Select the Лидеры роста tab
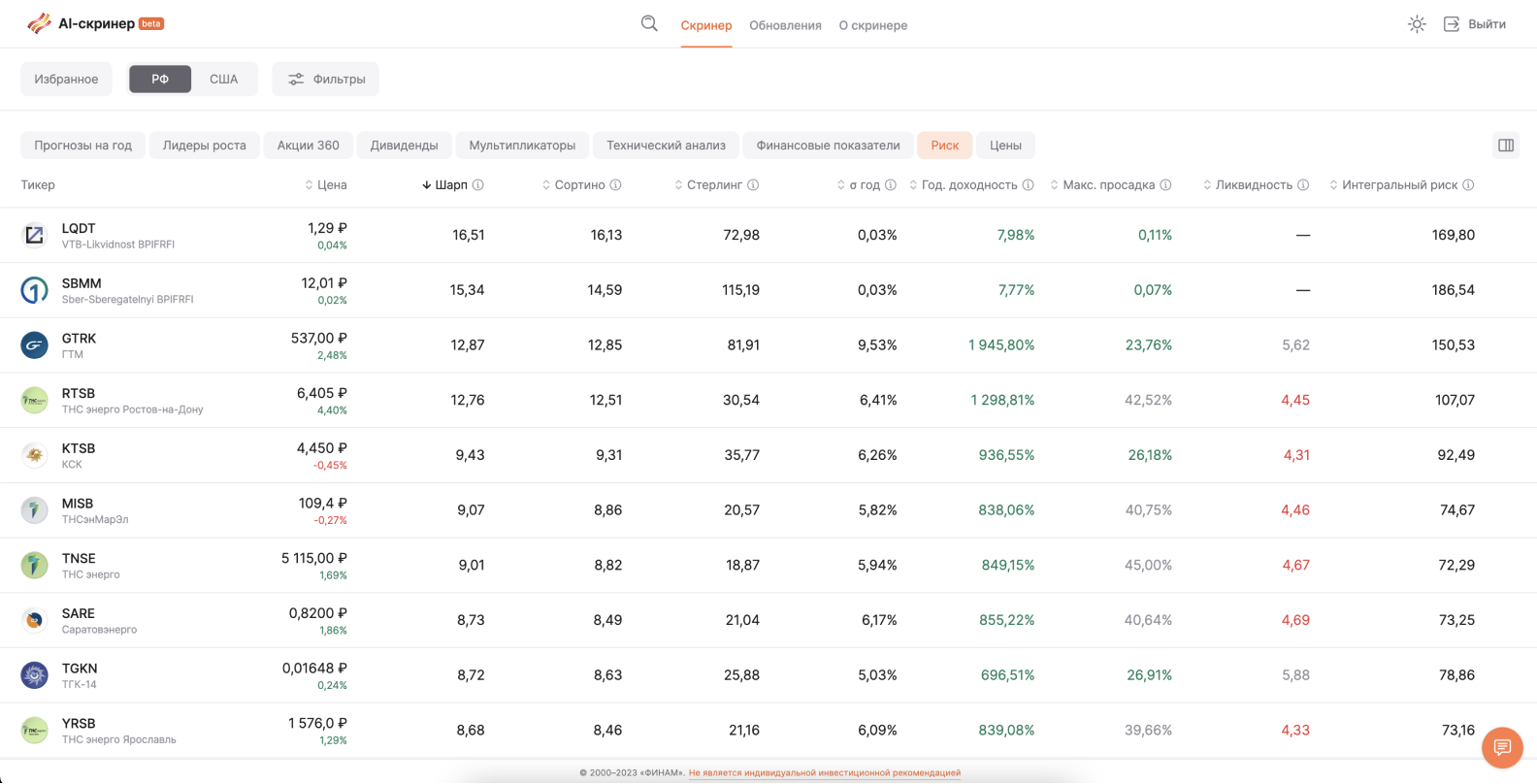 (x=205, y=146)
